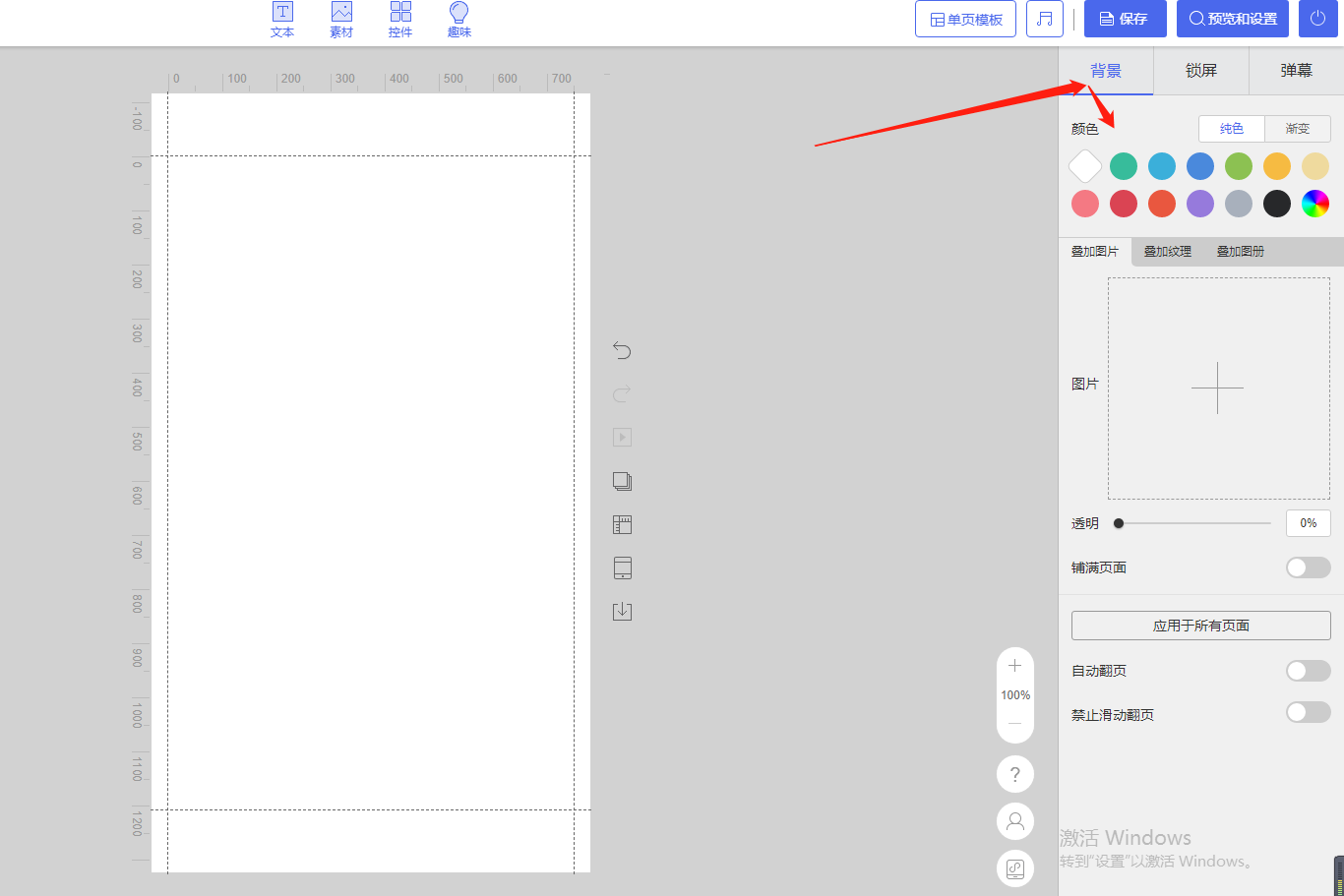Click the round button under the user icon
Viewport: 1344px width, 896px height.
(1015, 868)
